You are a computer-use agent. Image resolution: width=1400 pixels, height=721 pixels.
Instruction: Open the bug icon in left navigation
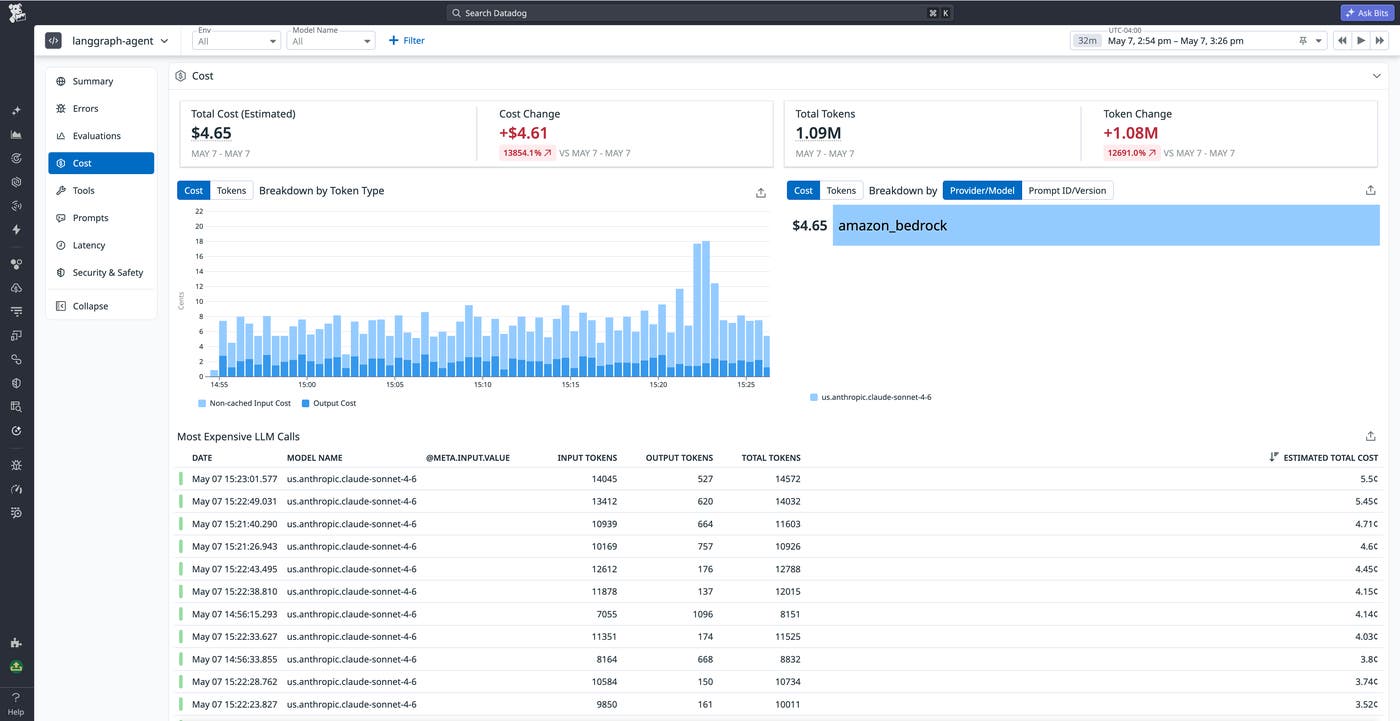click(x=16, y=466)
